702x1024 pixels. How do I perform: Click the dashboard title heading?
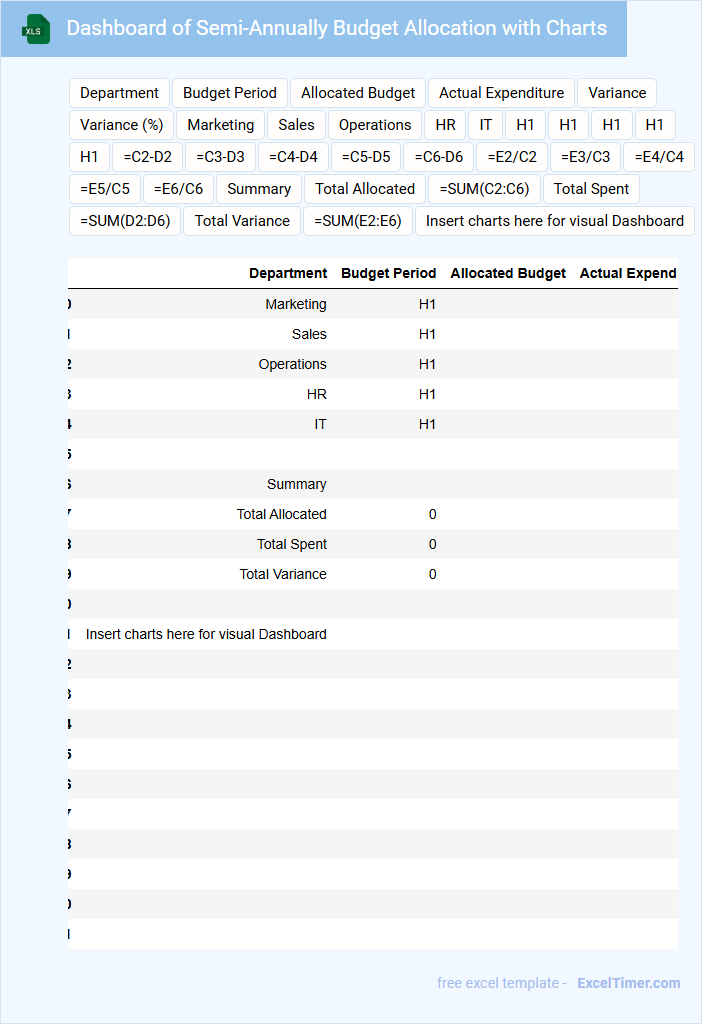[x=337, y=28]
